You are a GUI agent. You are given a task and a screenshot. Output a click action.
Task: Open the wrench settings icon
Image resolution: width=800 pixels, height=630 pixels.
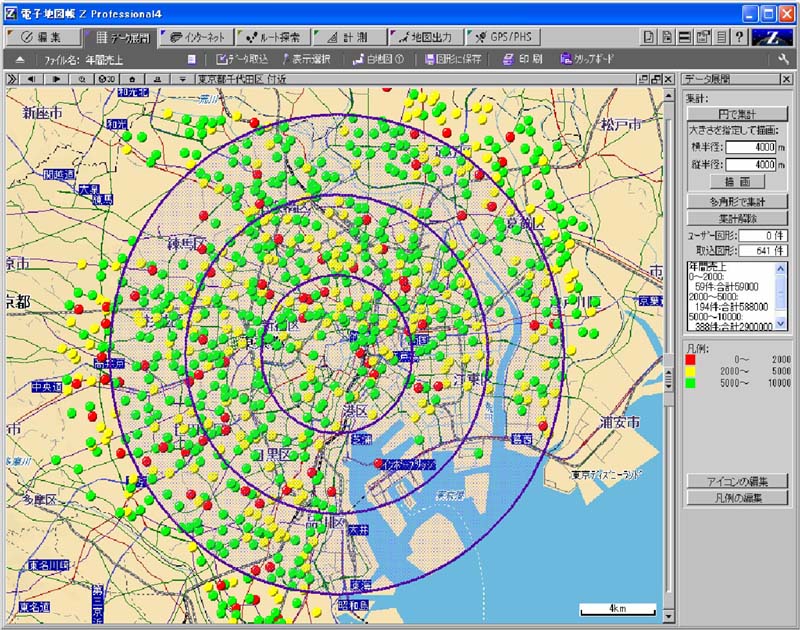[x=784, y=59]
